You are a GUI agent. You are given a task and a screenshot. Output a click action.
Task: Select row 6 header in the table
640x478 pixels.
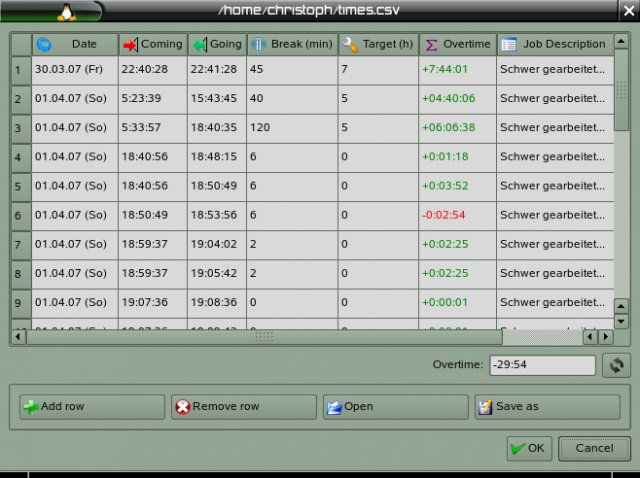click(x=17, y=215)
